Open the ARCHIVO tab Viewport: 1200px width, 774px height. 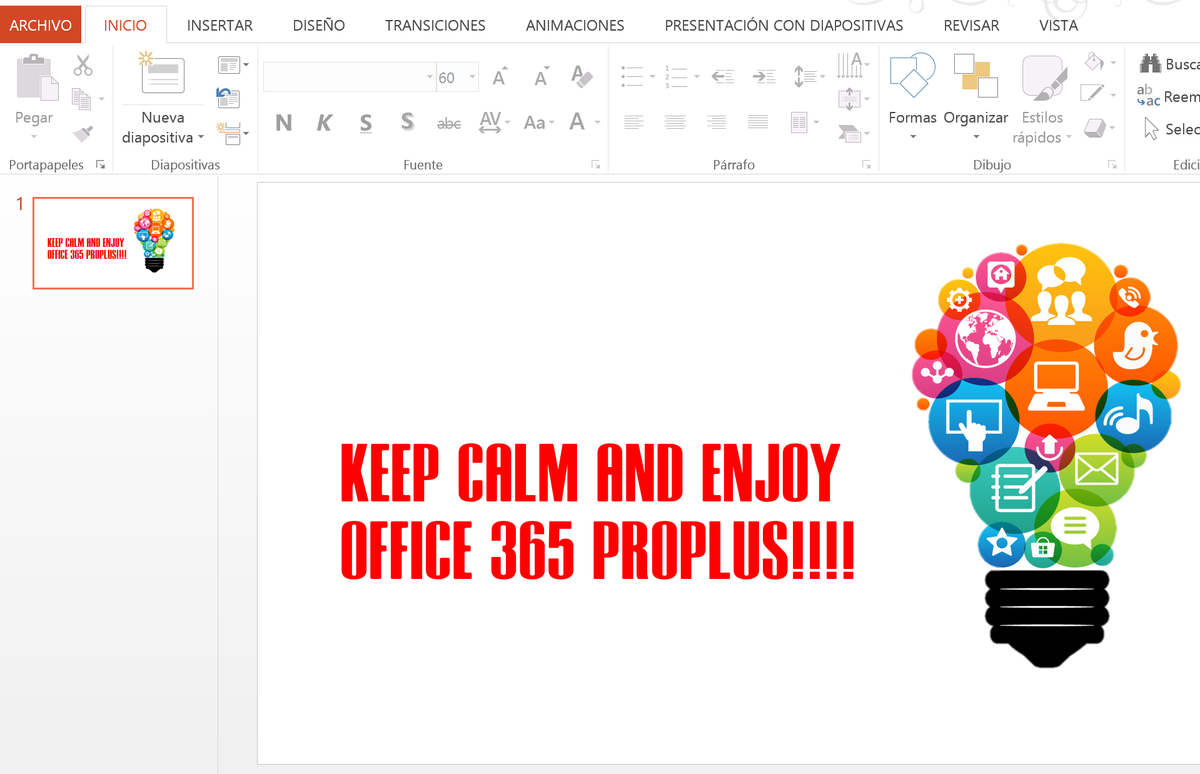coord(40,25)
